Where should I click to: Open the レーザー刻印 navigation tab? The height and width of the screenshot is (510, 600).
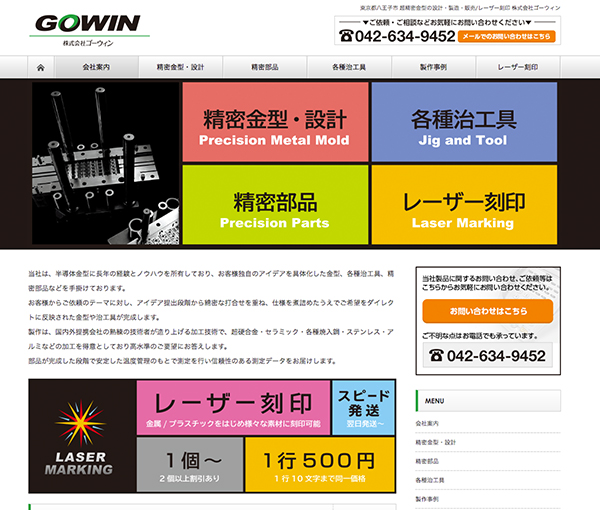518,67
